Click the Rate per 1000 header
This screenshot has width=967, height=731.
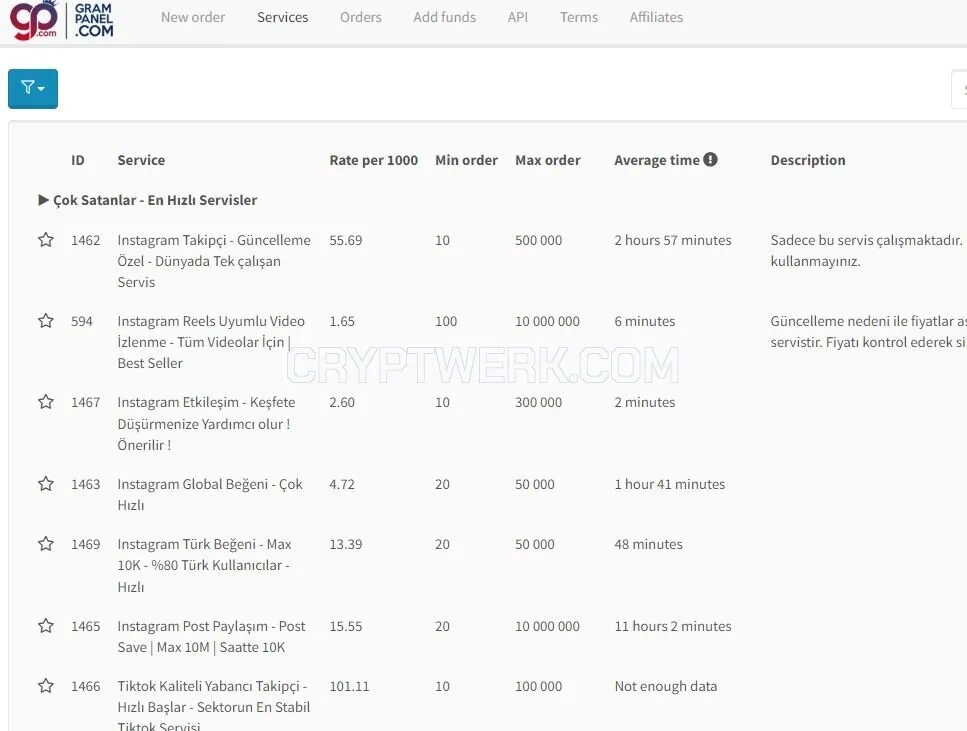(x=374, y=160)
